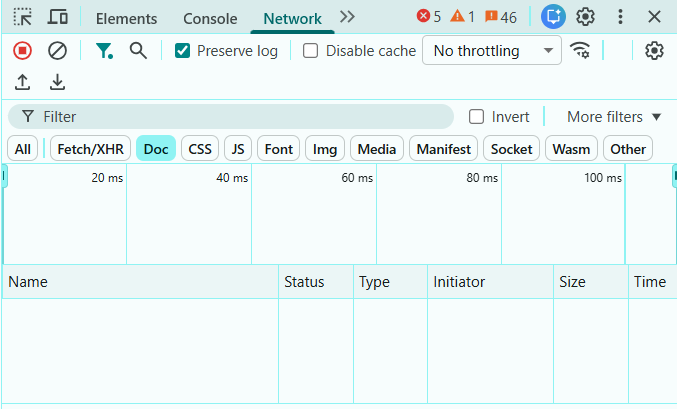Screen dimensions: 677x409
Task: Filter requests by Manifest
Action: (x=443, y=149)
